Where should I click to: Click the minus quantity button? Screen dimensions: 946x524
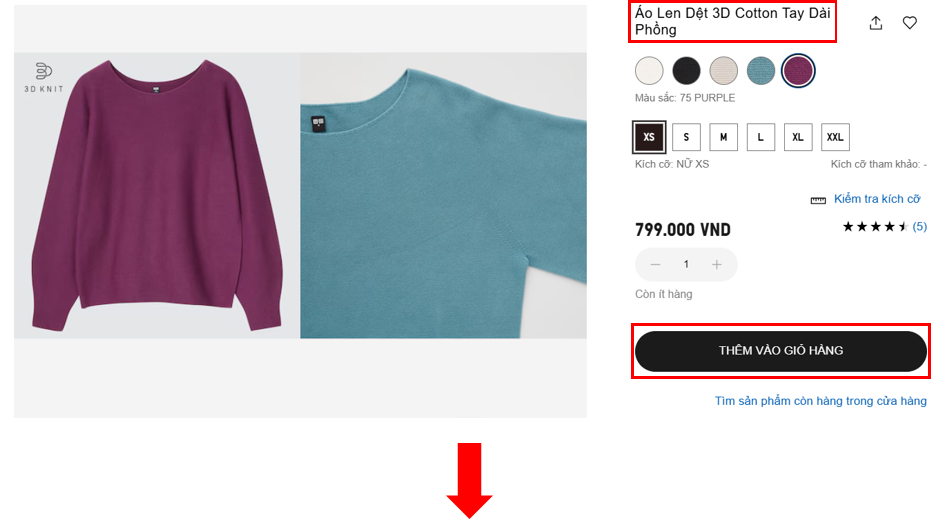655,264
